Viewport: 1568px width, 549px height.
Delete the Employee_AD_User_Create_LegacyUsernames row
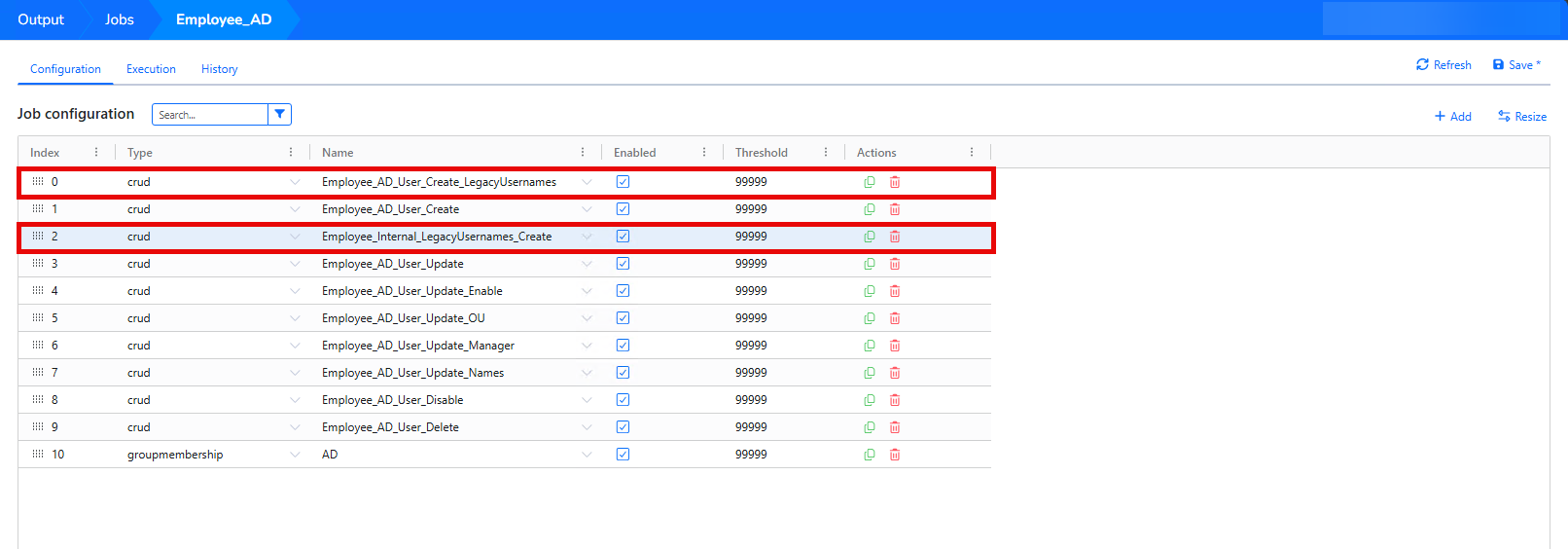895,182
